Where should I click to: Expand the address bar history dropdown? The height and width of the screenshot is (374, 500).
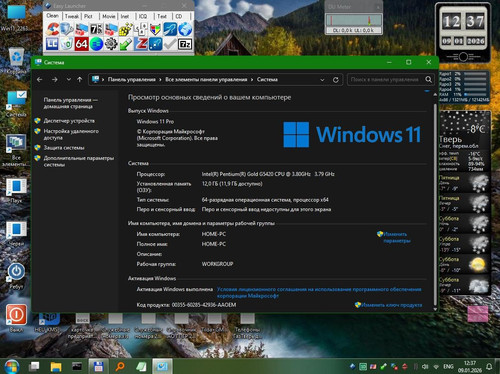point(322,80)
